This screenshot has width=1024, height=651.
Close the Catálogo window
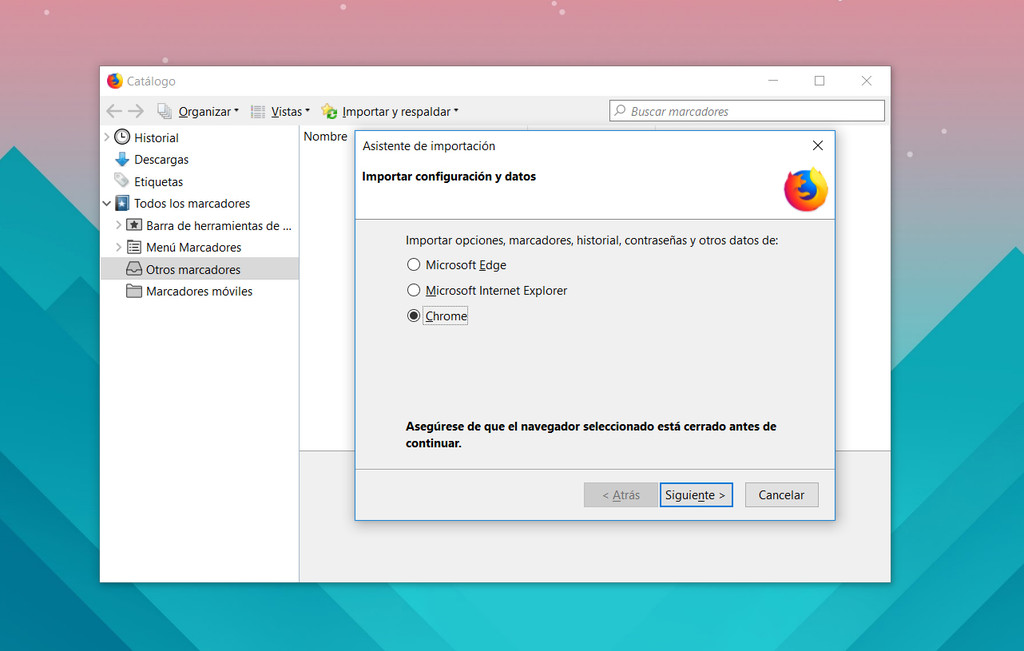tap(867, 80)
